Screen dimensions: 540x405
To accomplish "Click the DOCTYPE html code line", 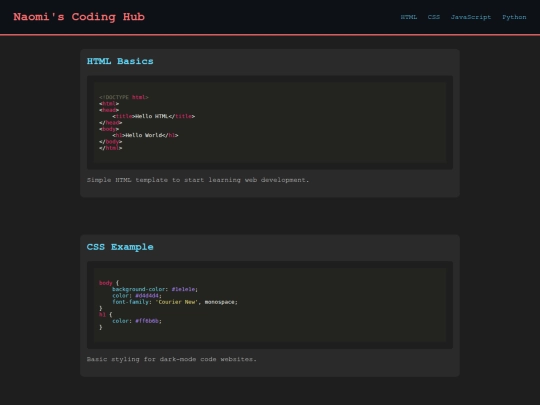I will [x=124, y=97].
